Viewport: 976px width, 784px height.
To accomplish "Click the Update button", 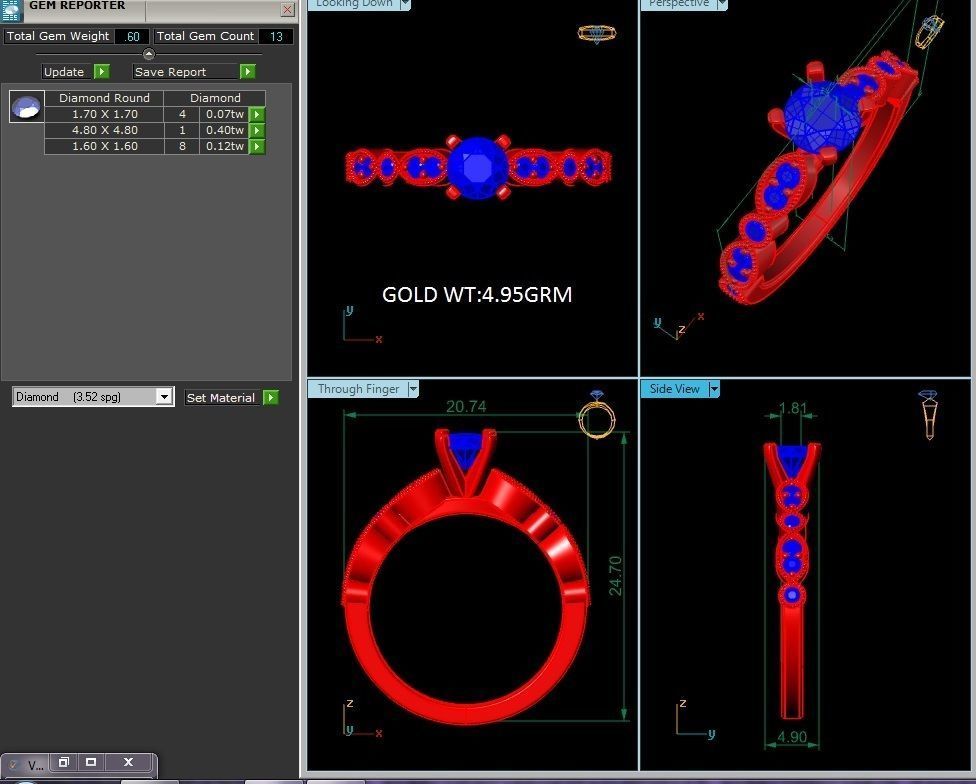I will (x=67, y=72).
